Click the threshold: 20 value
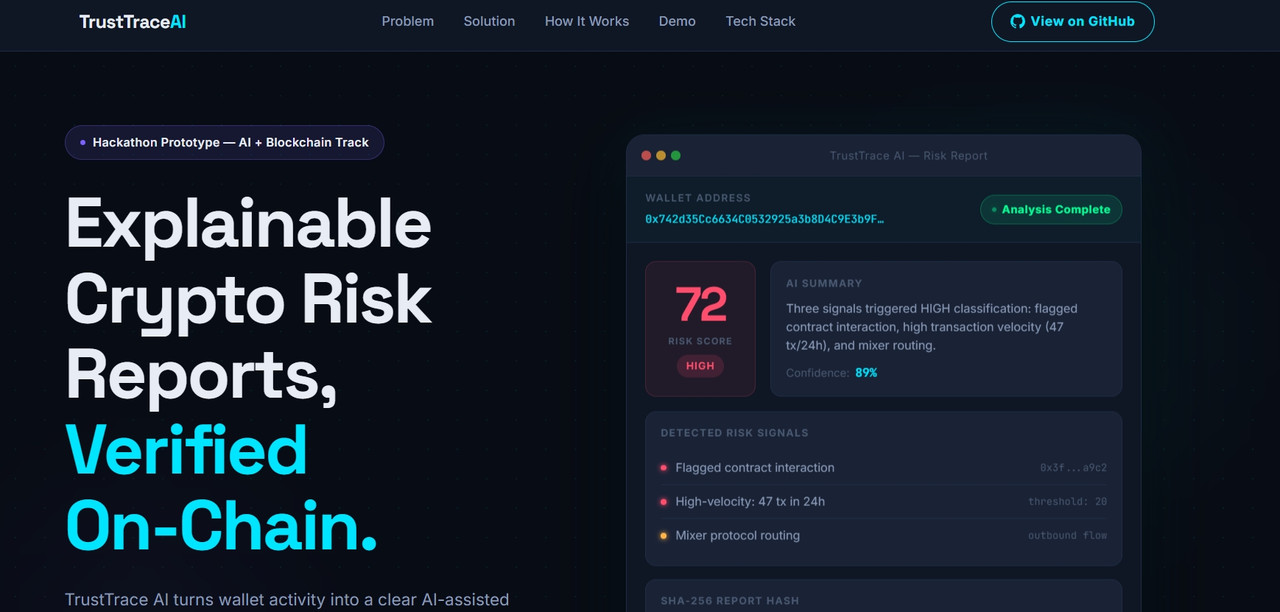The height and width of the screenshot is (612, 1280). [x=1068, y=502]
